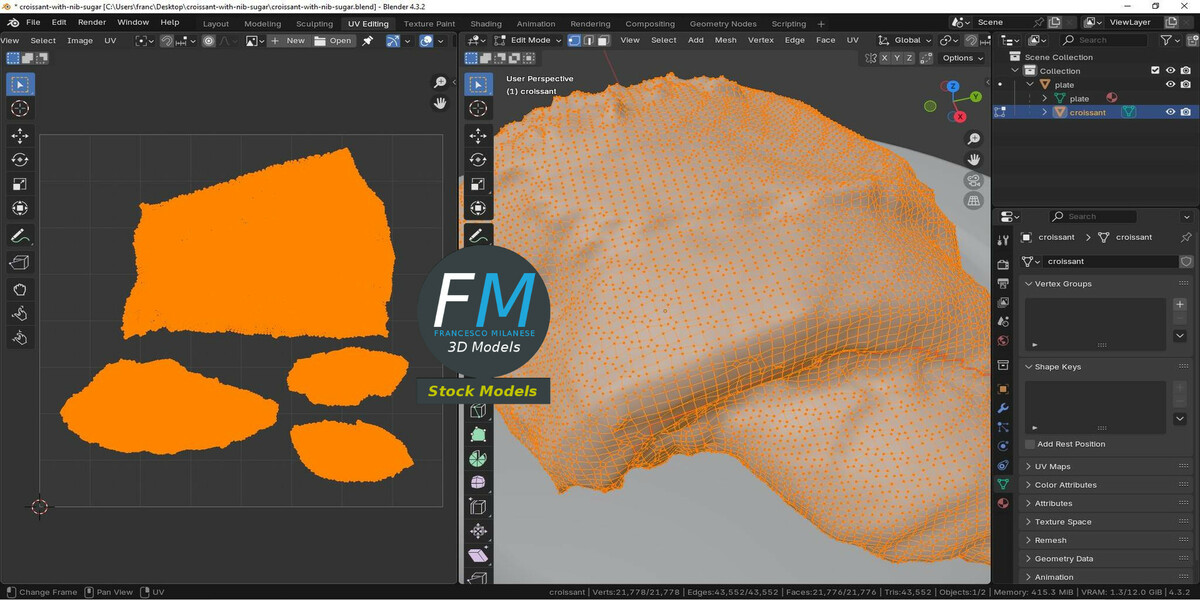Toggle visibility eye of the plate object

tap(1170, 85)
